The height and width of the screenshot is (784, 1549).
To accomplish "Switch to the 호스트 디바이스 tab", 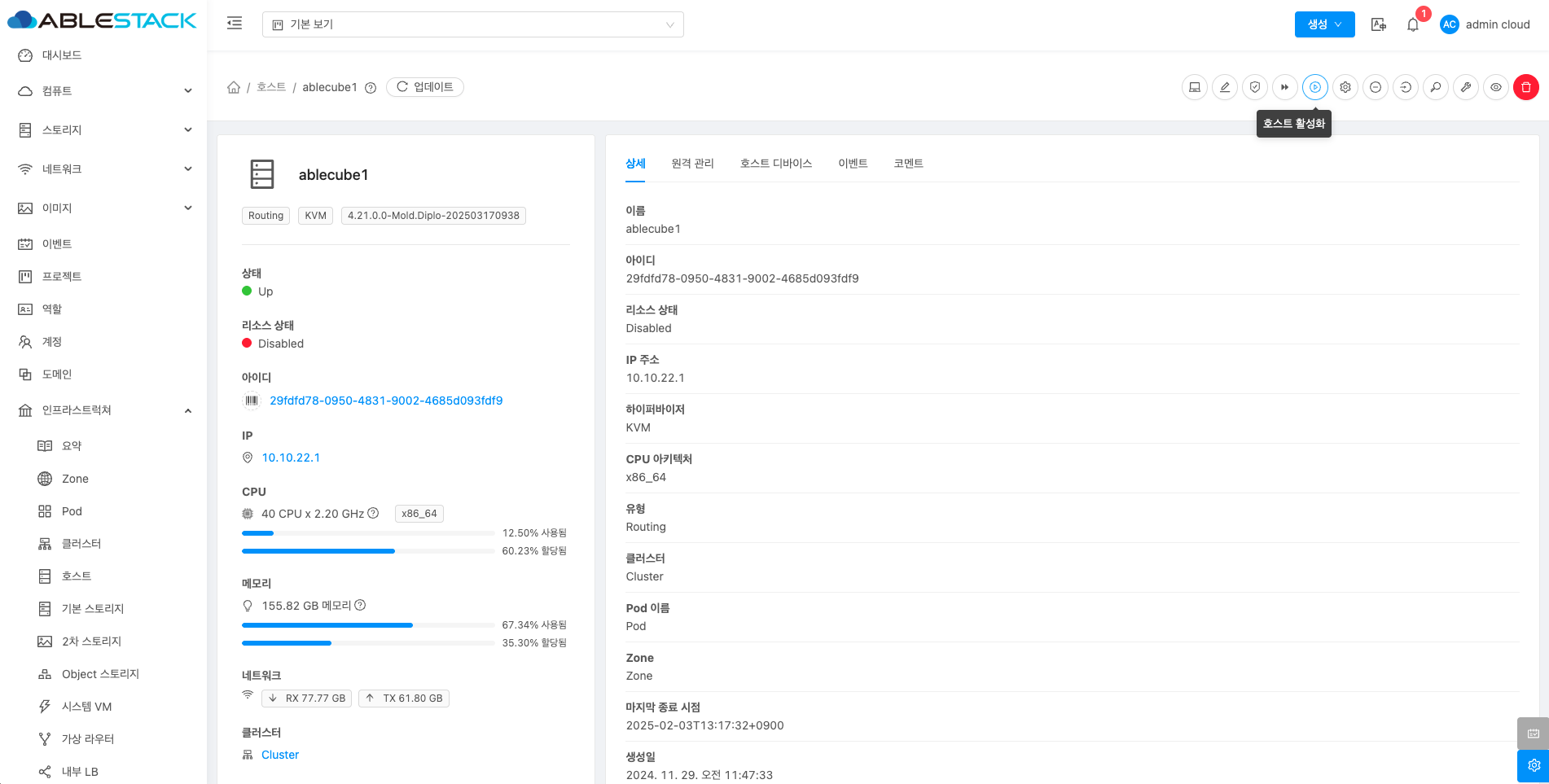I will click(775, 164).
